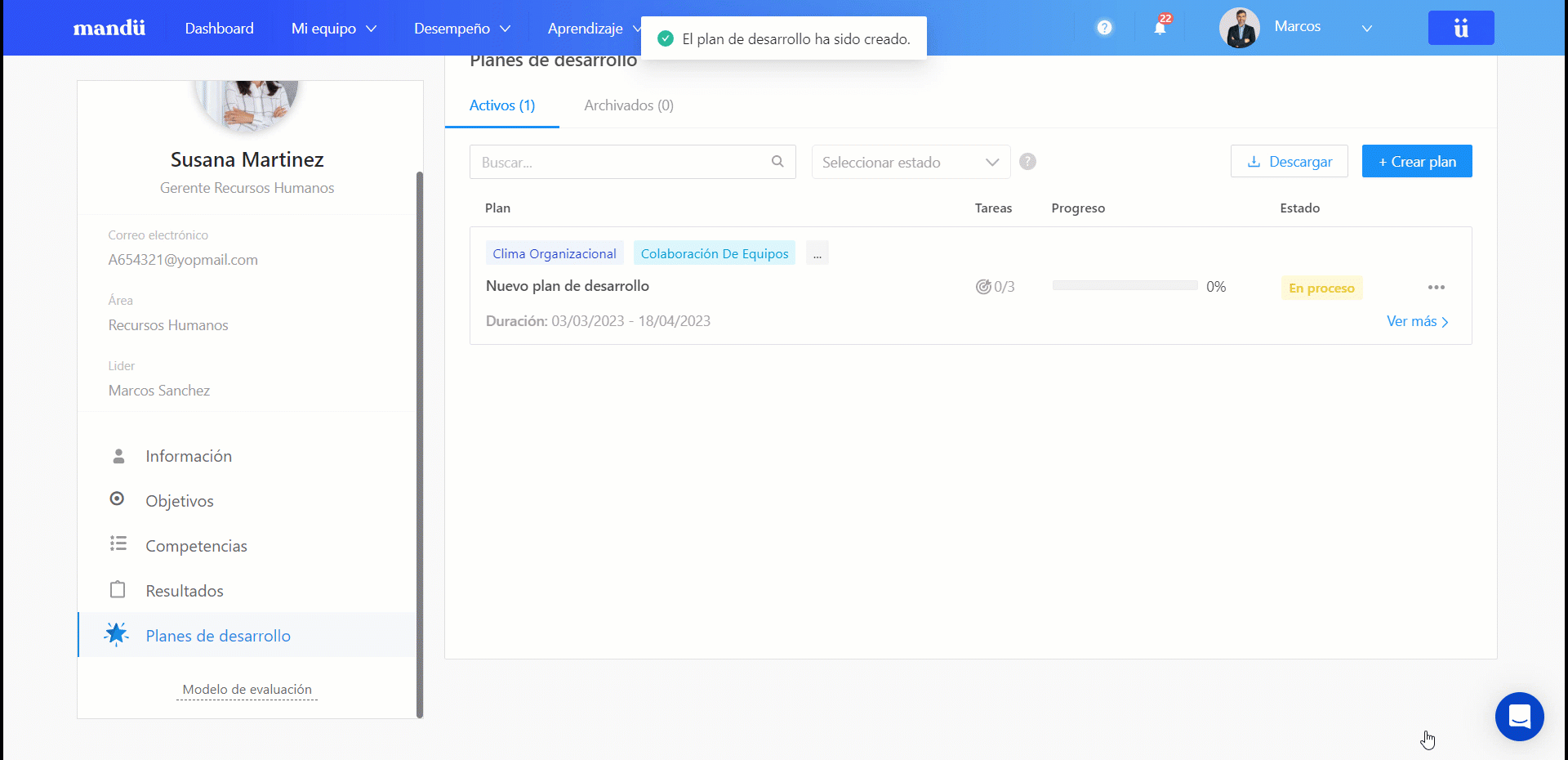Image resolution: width=1568 pixels, height=760 pixels.
Task: Open the Seleccionar estado dropdown
Action: pos(911,162)
